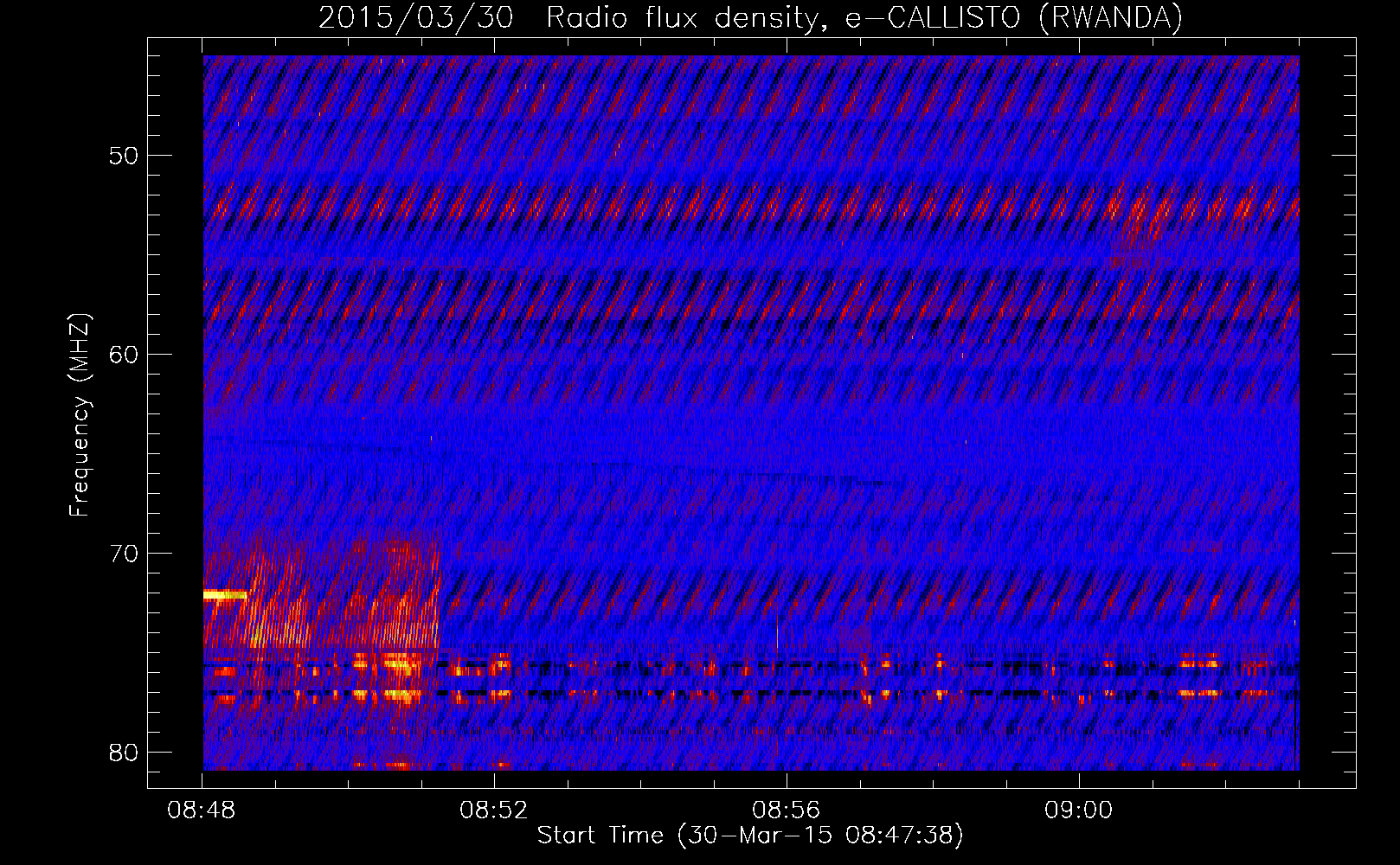Click the plot title "2015/03/30 Radio flux density, e-CALLISTO (RWANDA)"
Screen dimensions: 1400x865
tap(750, 17)
